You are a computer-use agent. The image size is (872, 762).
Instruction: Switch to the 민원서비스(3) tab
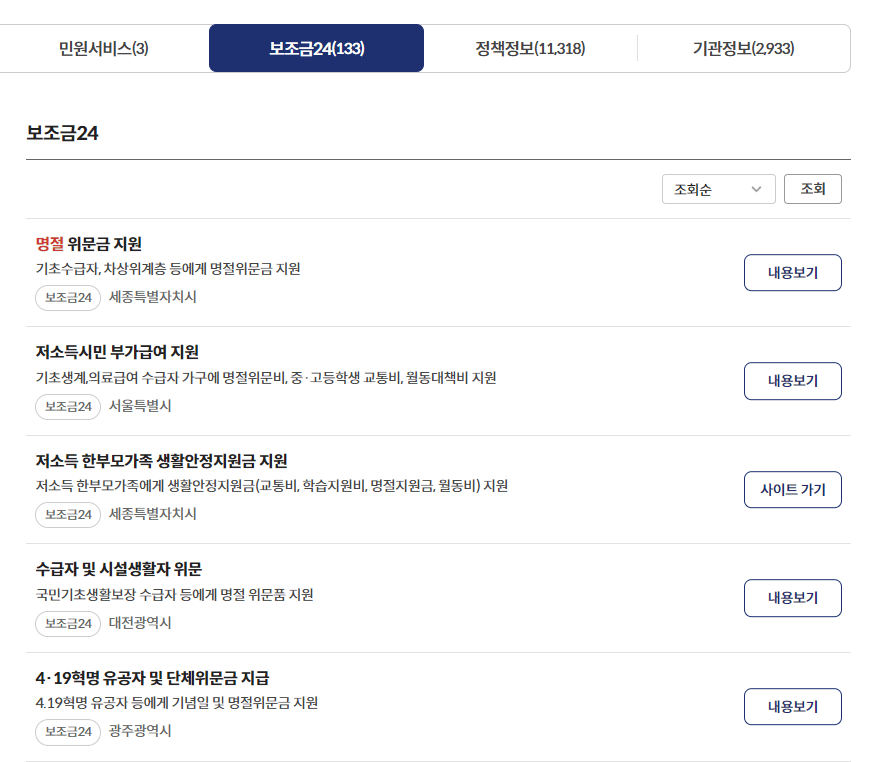[103, 46]
